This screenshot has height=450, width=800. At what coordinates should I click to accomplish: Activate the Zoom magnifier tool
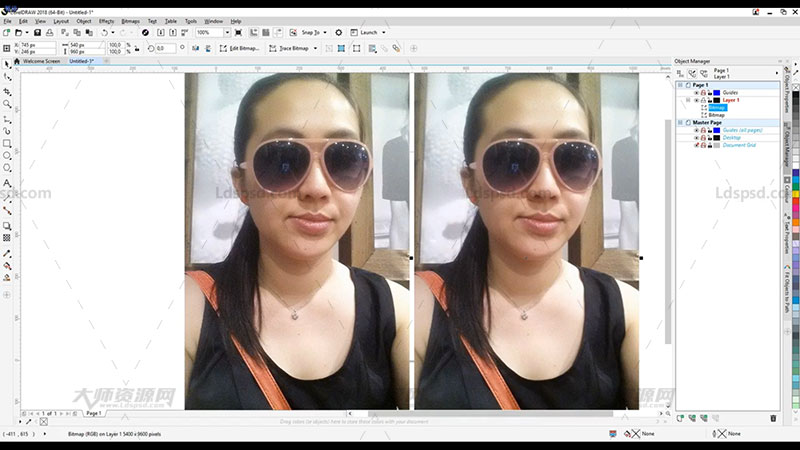coord(7,104)
